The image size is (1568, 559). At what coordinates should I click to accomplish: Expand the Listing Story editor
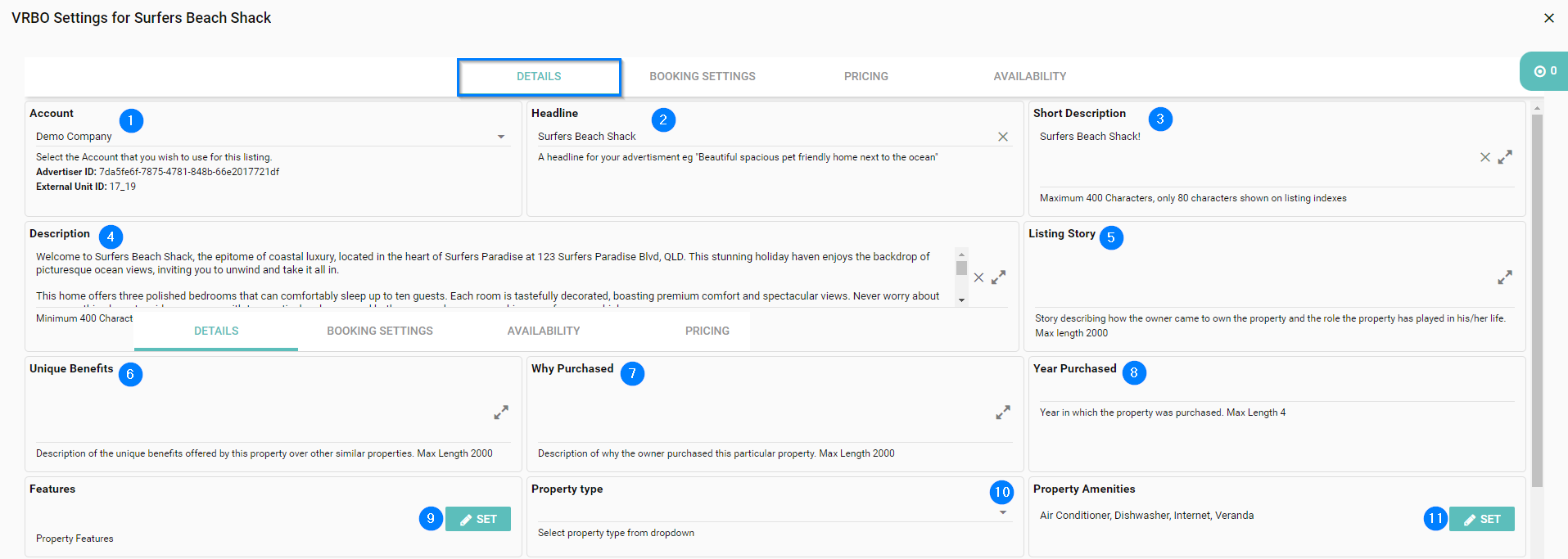pyautogui.click(x=1505, y=277)
